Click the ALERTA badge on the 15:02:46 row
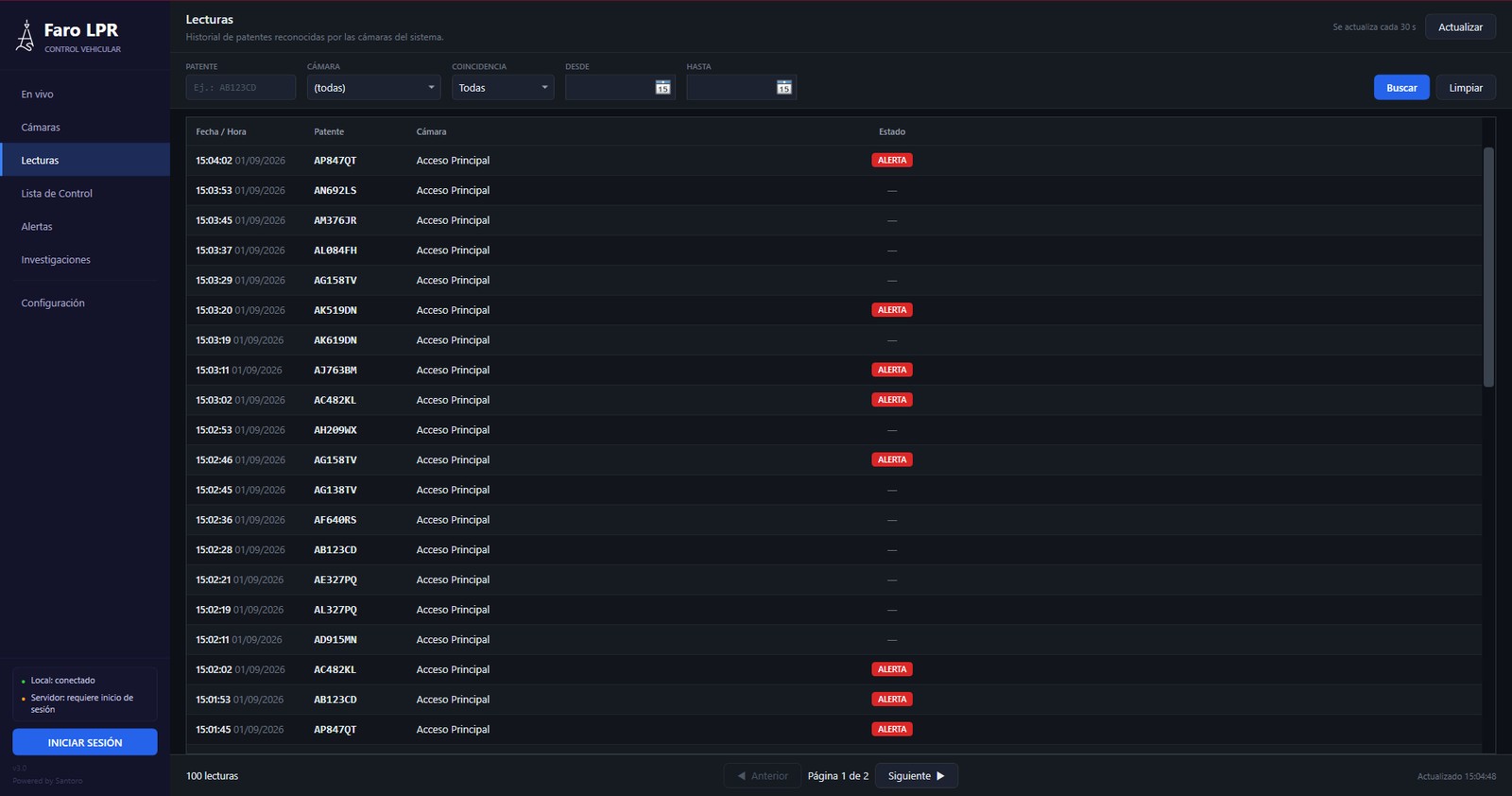The width and height of the screenshot is (1512, 796). point(892,460)
